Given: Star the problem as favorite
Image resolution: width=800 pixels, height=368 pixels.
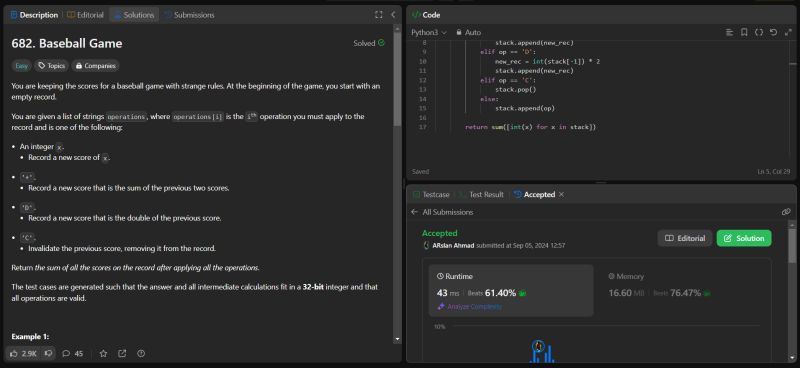Looking at the screenshot, I should [x=103, y=353].
